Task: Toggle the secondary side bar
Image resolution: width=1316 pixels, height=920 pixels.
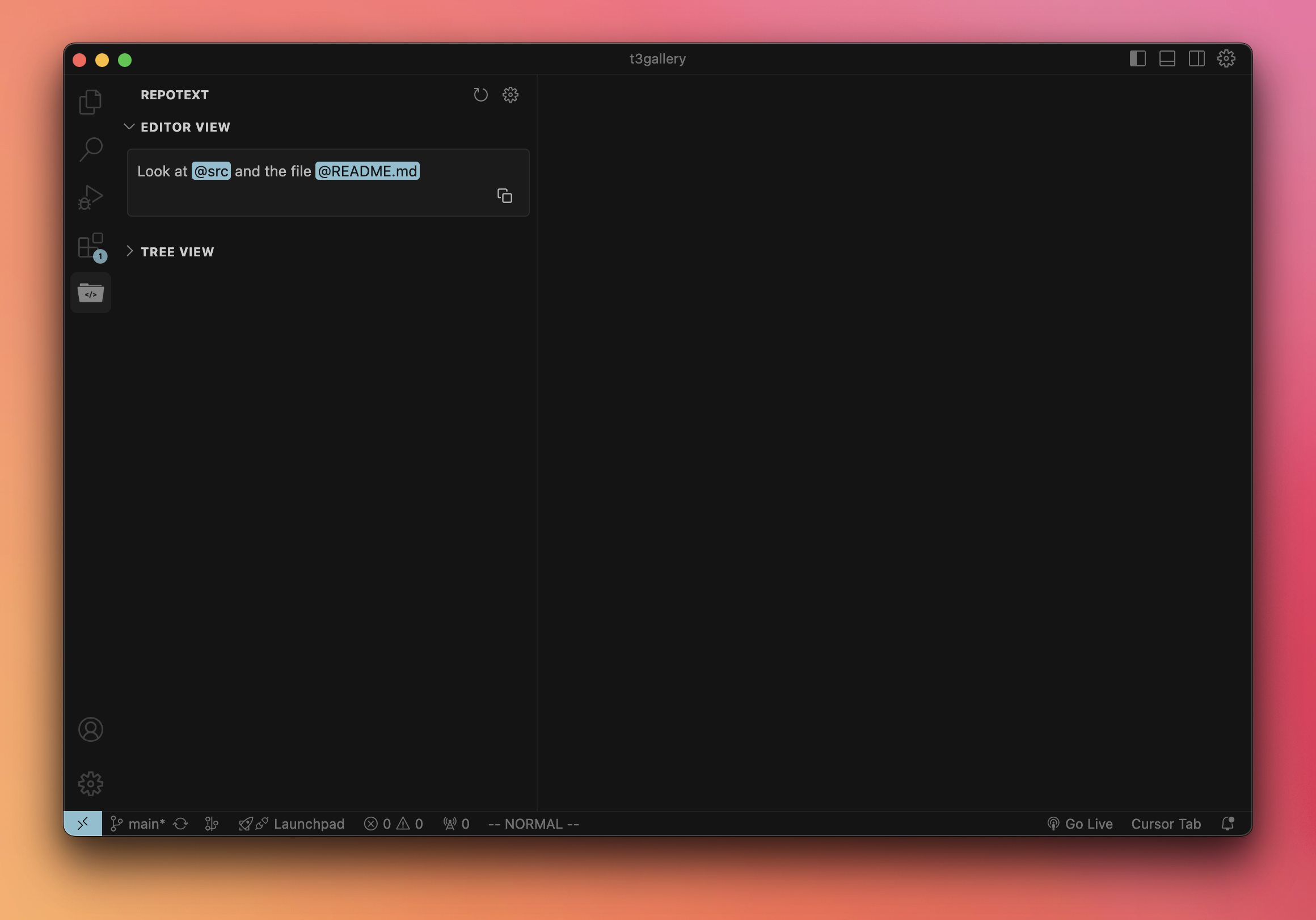Action: (1196, 58)
